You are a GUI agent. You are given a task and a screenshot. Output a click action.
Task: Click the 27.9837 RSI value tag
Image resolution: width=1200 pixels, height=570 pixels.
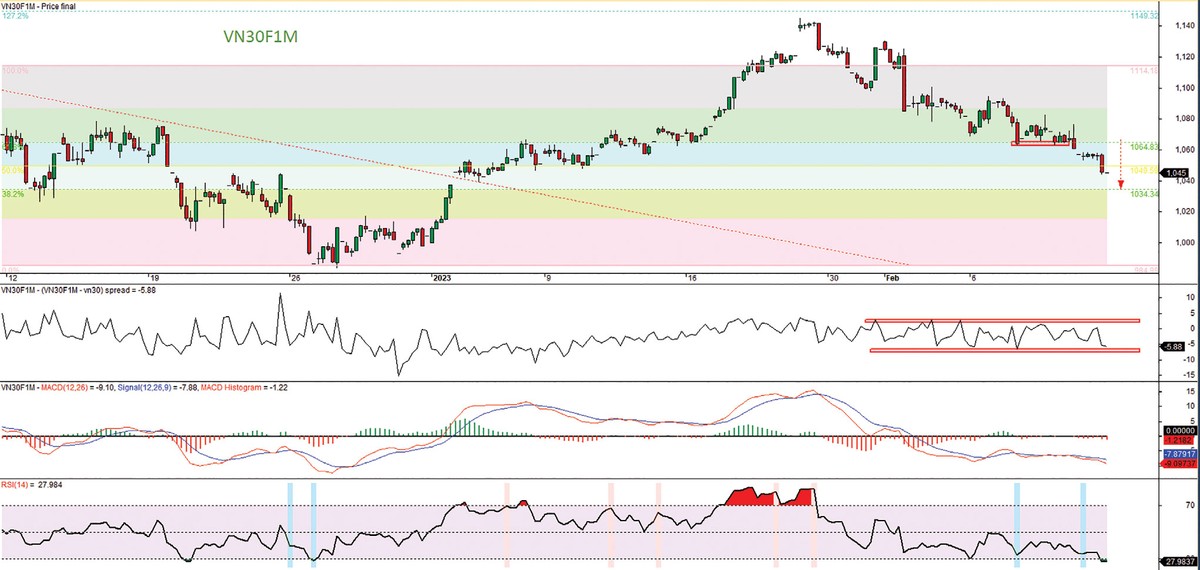click(x=1177, y=562)
